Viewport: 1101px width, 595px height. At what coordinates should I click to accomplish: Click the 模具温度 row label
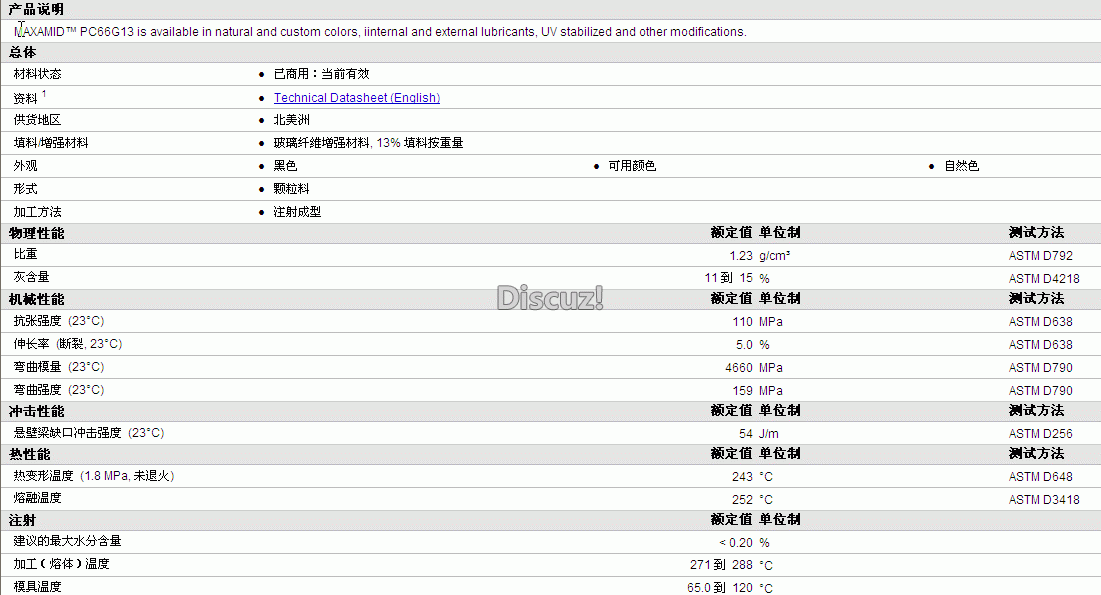[37, 587]
